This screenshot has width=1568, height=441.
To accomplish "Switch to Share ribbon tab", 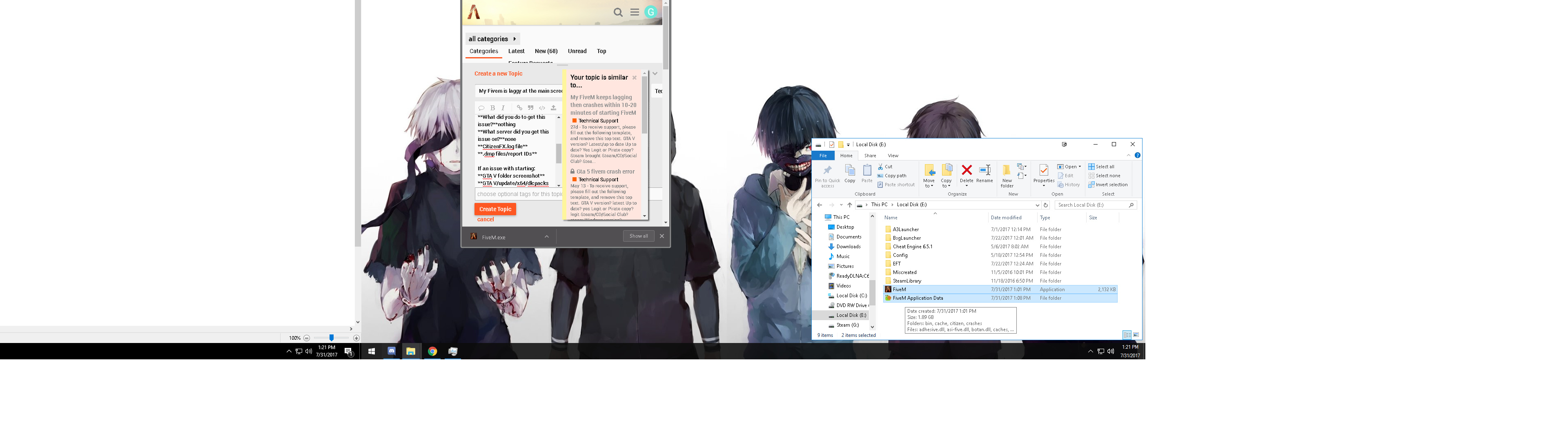I will [x=870, y=155].
